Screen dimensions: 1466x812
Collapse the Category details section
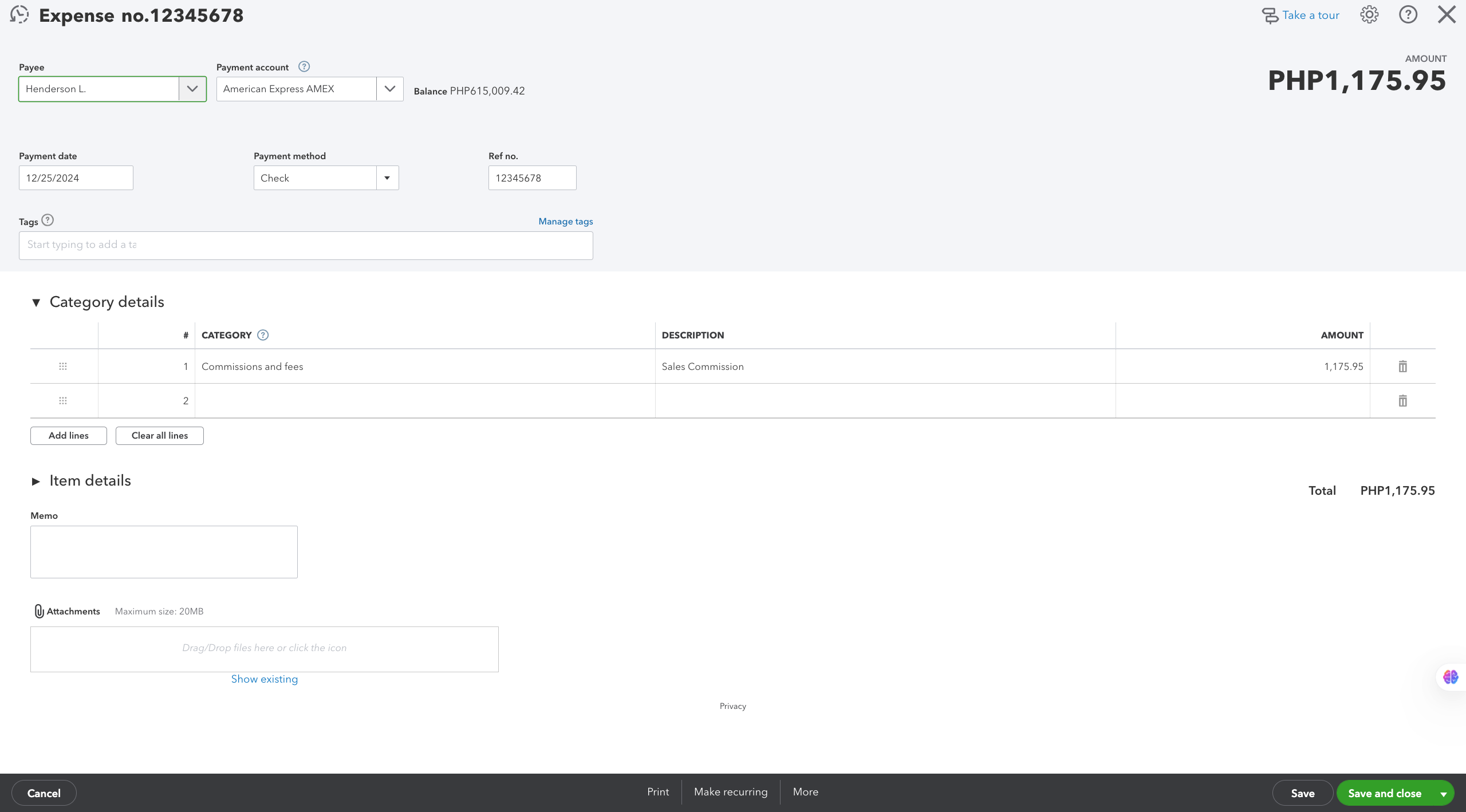pos(36,302)
